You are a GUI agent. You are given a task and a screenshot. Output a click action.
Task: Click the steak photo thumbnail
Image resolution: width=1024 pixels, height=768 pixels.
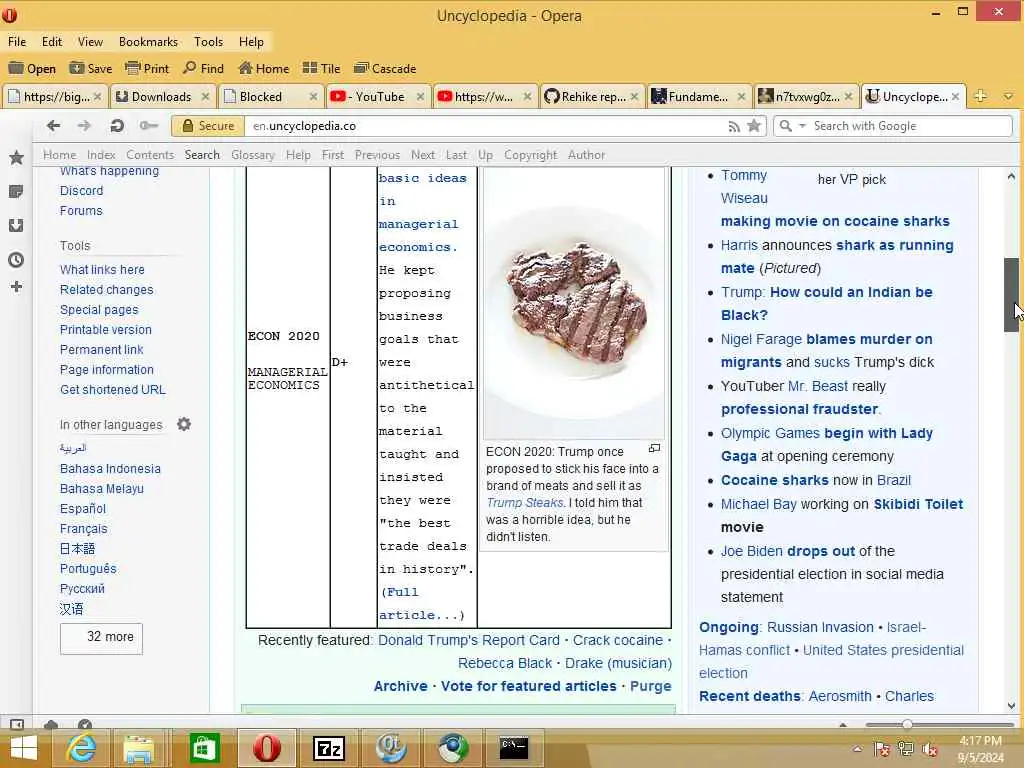click(x=573, y=303)
